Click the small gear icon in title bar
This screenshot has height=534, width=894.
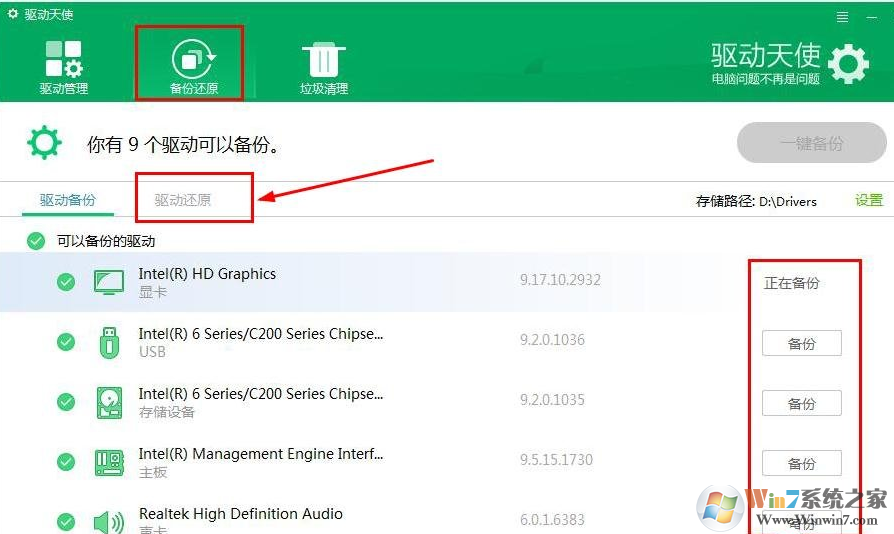[x=13, y=14]
